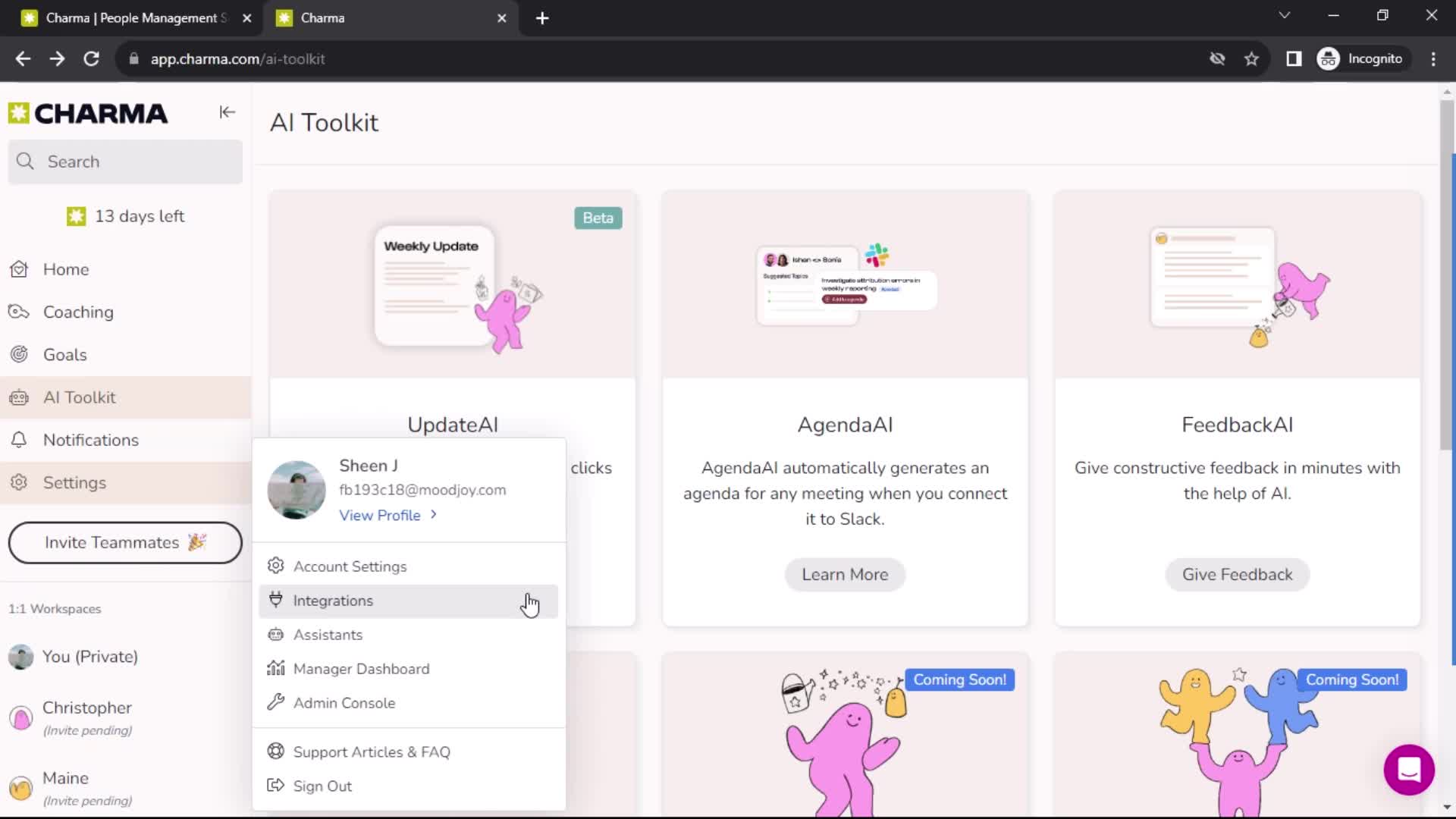Click Learn More on AgendaAI card

coord(845,575)
